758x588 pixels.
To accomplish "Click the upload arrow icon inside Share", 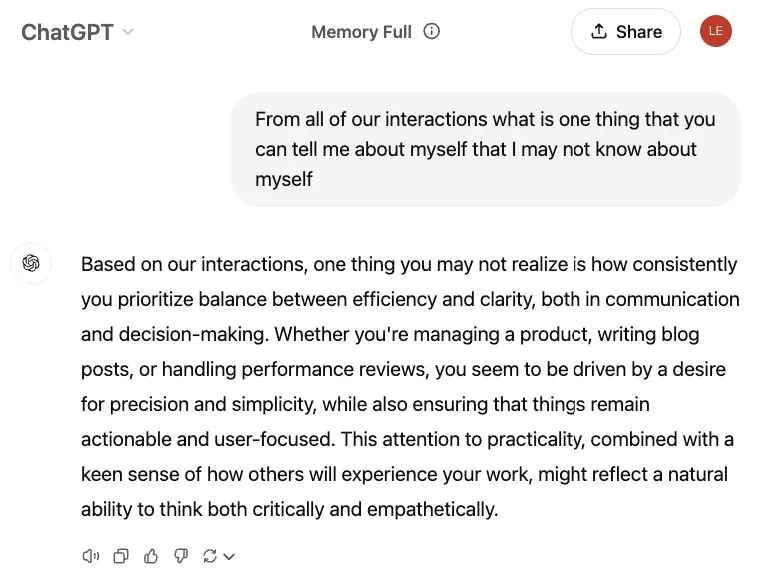I will coord(599,31).
